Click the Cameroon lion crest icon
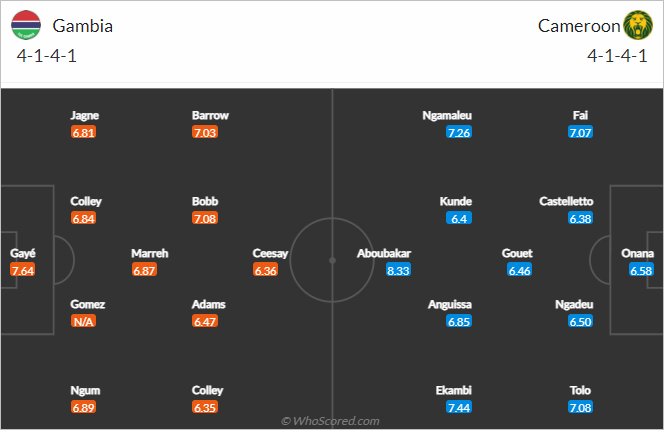This screenshot has width=664, height=430. [x=638, y=25]
